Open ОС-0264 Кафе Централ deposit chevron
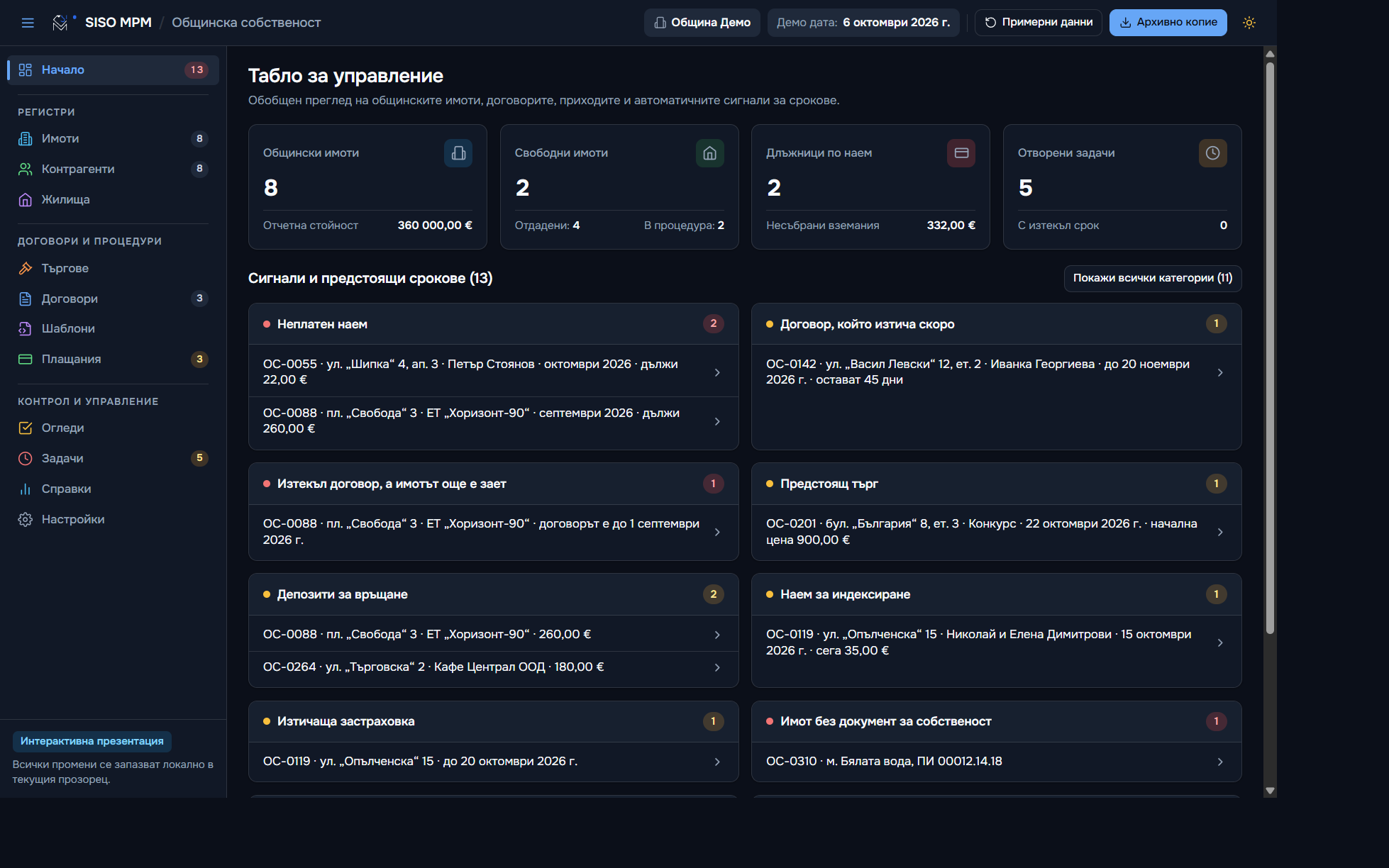 (x=717, y=667)
